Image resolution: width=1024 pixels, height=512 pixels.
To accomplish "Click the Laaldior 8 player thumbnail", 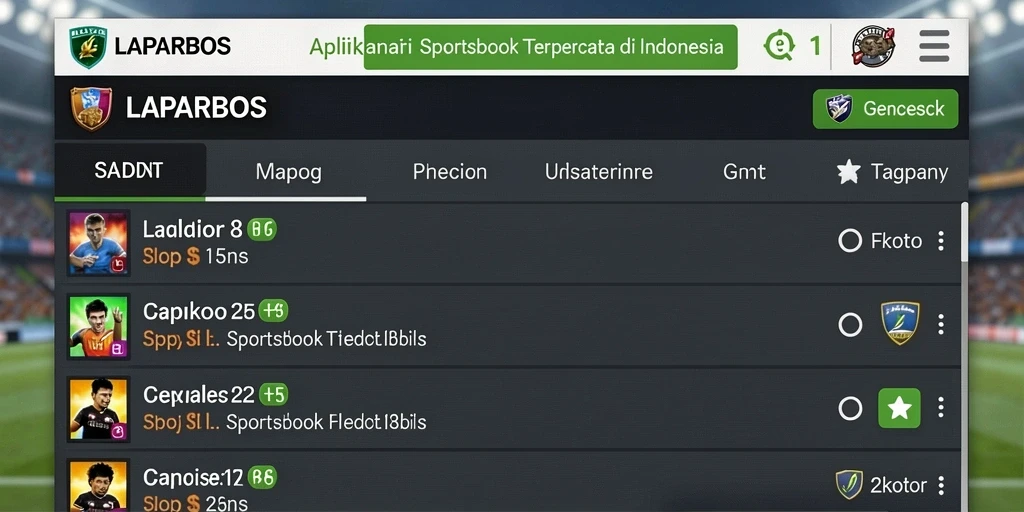I will [x=99, y=242].
